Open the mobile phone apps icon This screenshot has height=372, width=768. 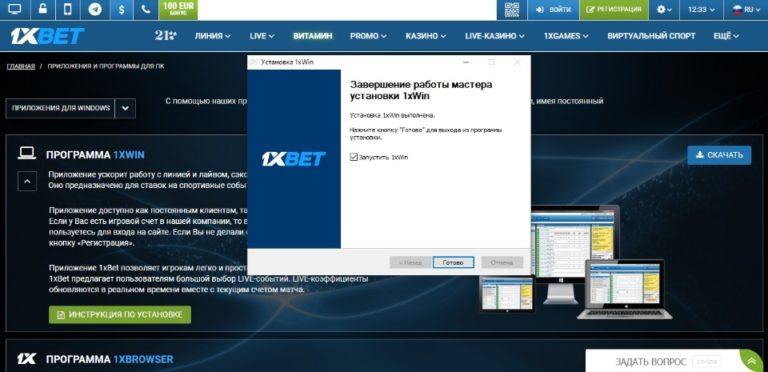coord(69,9)
